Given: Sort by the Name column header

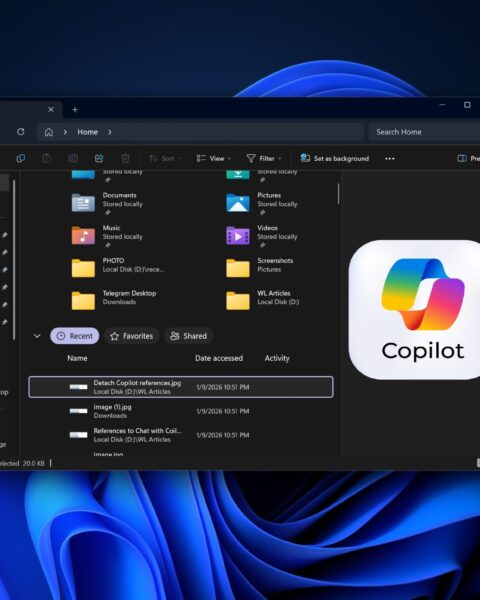Looking at the screenshot, I should click(x=77, y=358).
